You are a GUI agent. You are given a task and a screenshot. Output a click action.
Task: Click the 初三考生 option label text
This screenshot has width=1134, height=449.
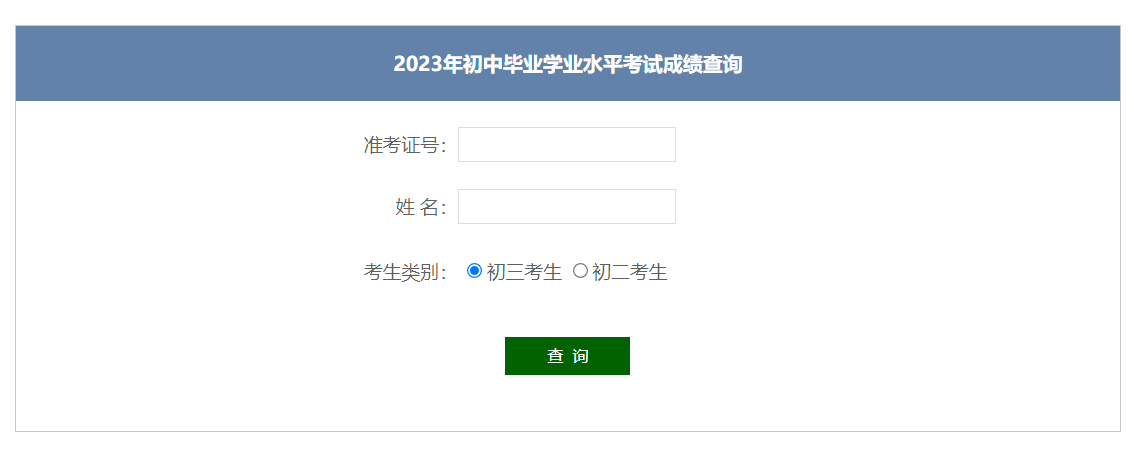524,272
